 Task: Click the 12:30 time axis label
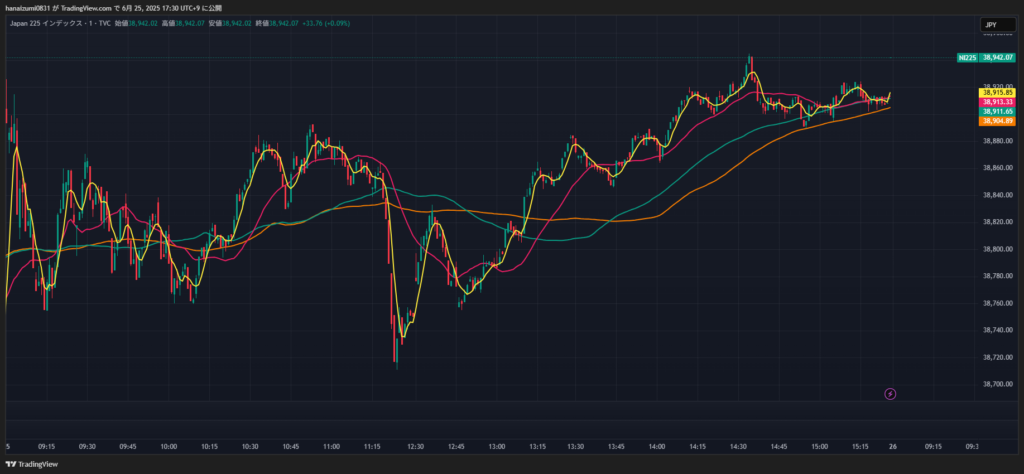[415, 447]
